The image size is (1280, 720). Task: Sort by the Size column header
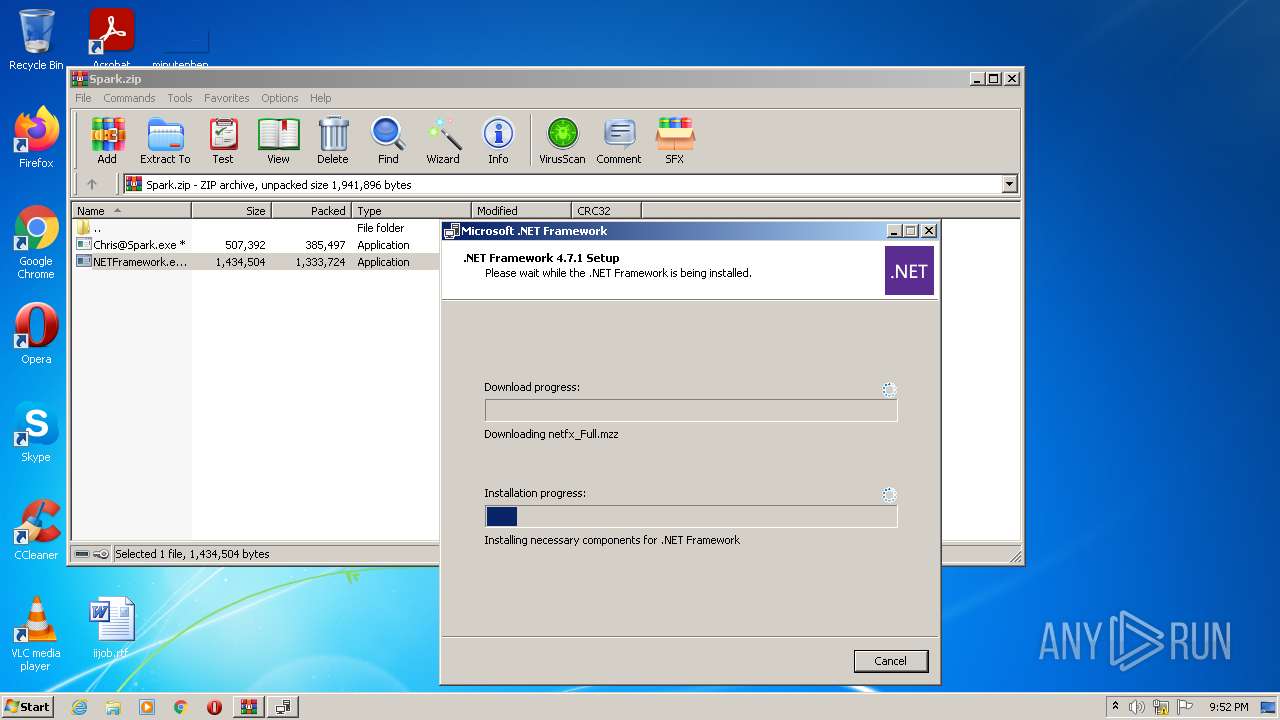[x=231, y=211]
